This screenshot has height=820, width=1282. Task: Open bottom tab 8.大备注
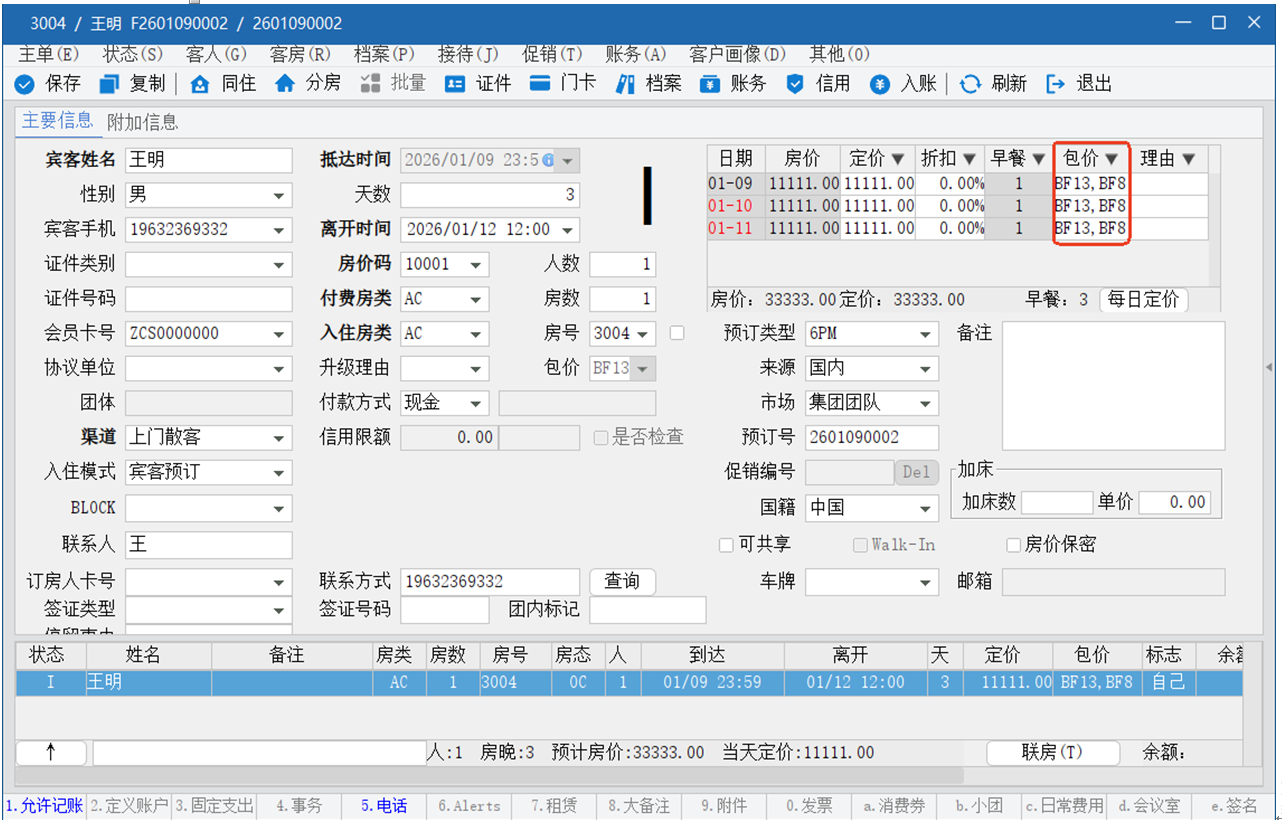[x=639, y=806]
